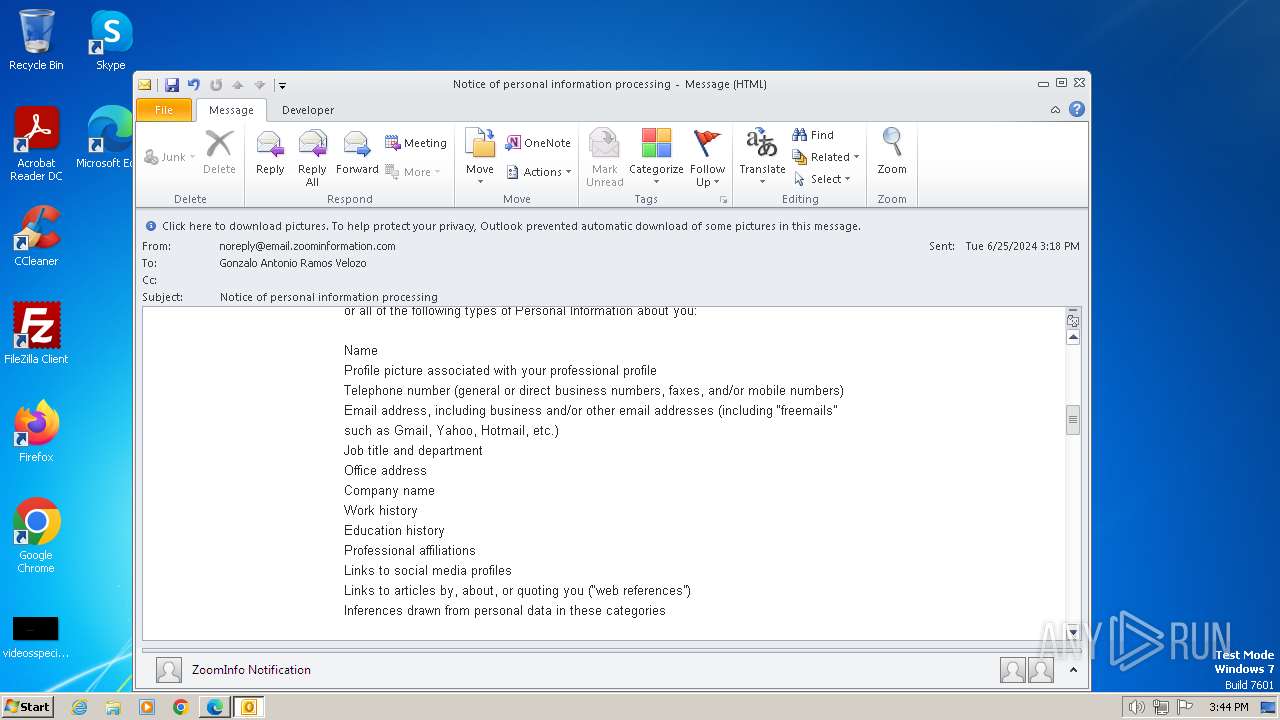Image resolution: width=1280 pixels, height=720 pixels.
Task: Open the Select dropdown
Action: point(822,179)
